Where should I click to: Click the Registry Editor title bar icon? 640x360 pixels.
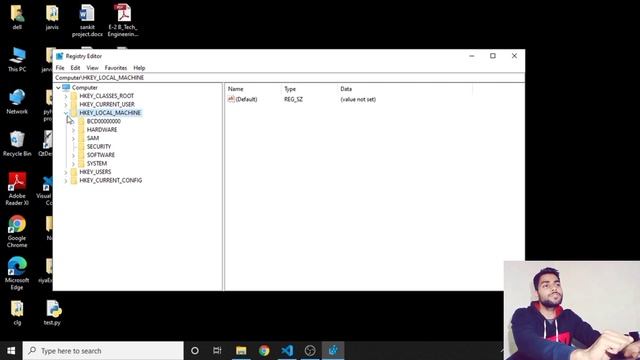coord(60,56)
